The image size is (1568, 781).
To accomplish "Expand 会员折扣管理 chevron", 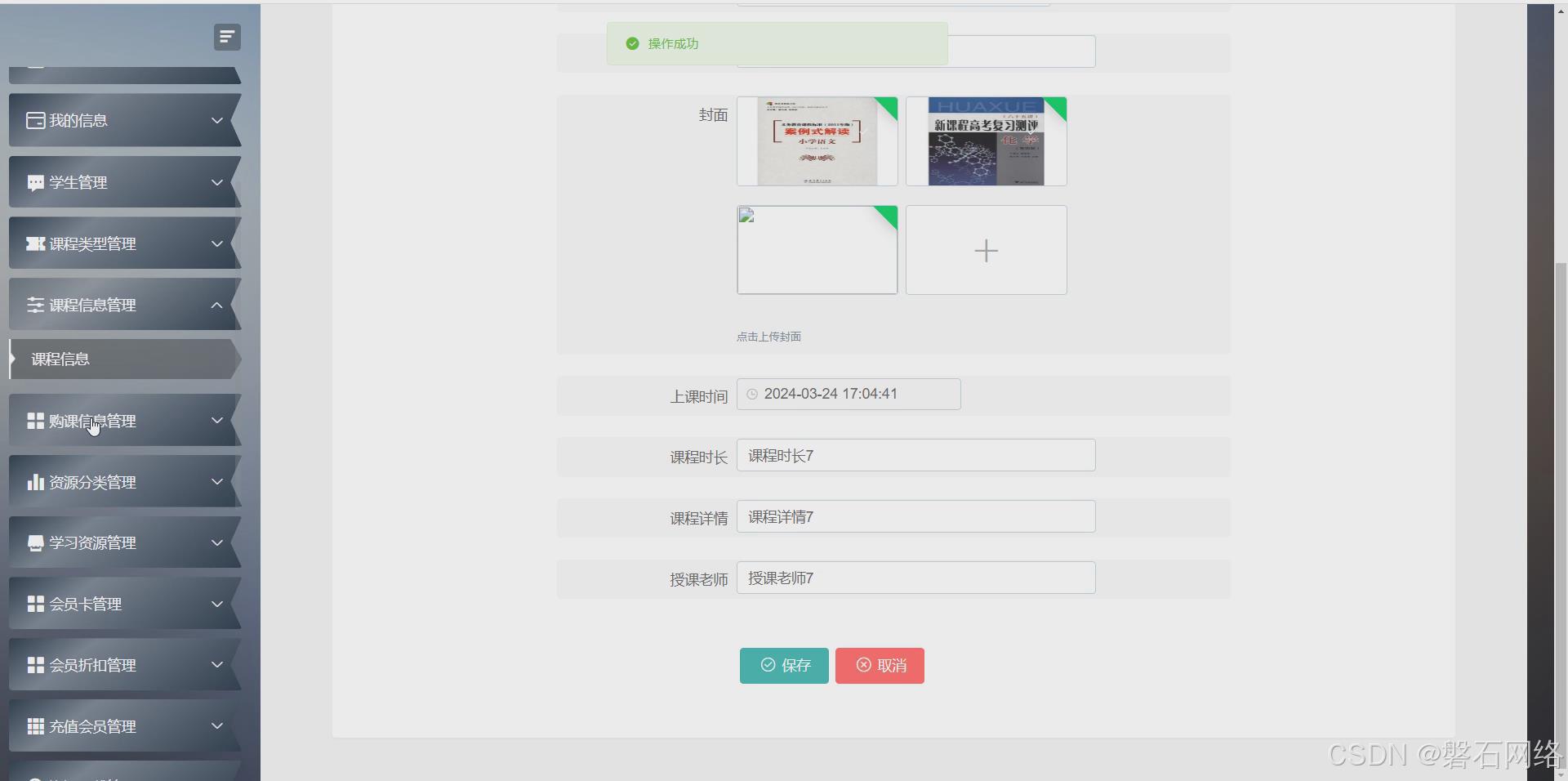I will click(x=217, y=664).
